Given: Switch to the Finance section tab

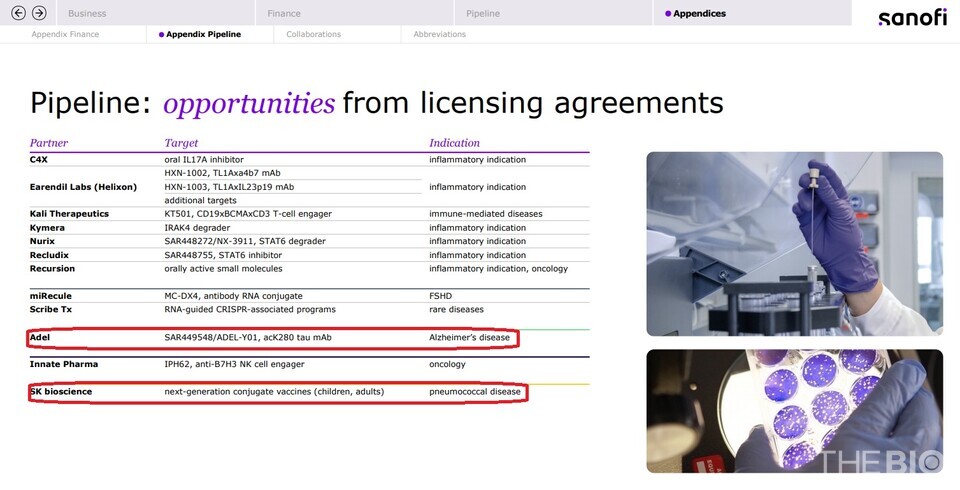Looking at the screenshot, I should [284, 14].
